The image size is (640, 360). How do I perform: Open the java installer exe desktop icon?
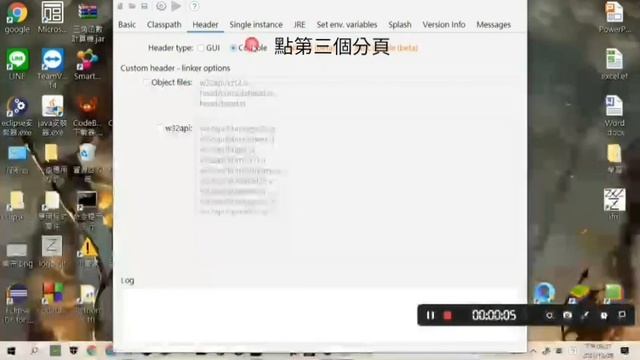[x=52, y=116]
